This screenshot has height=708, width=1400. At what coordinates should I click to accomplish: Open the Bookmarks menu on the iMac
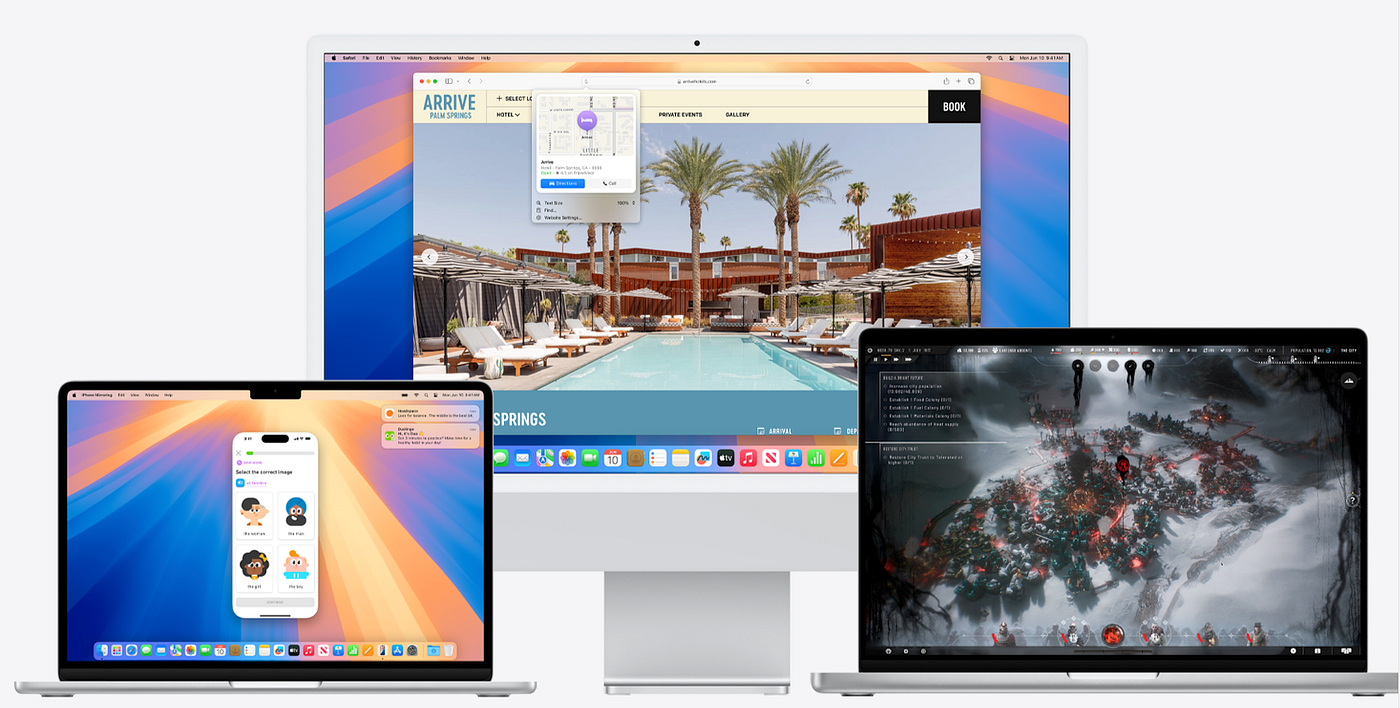440,58
